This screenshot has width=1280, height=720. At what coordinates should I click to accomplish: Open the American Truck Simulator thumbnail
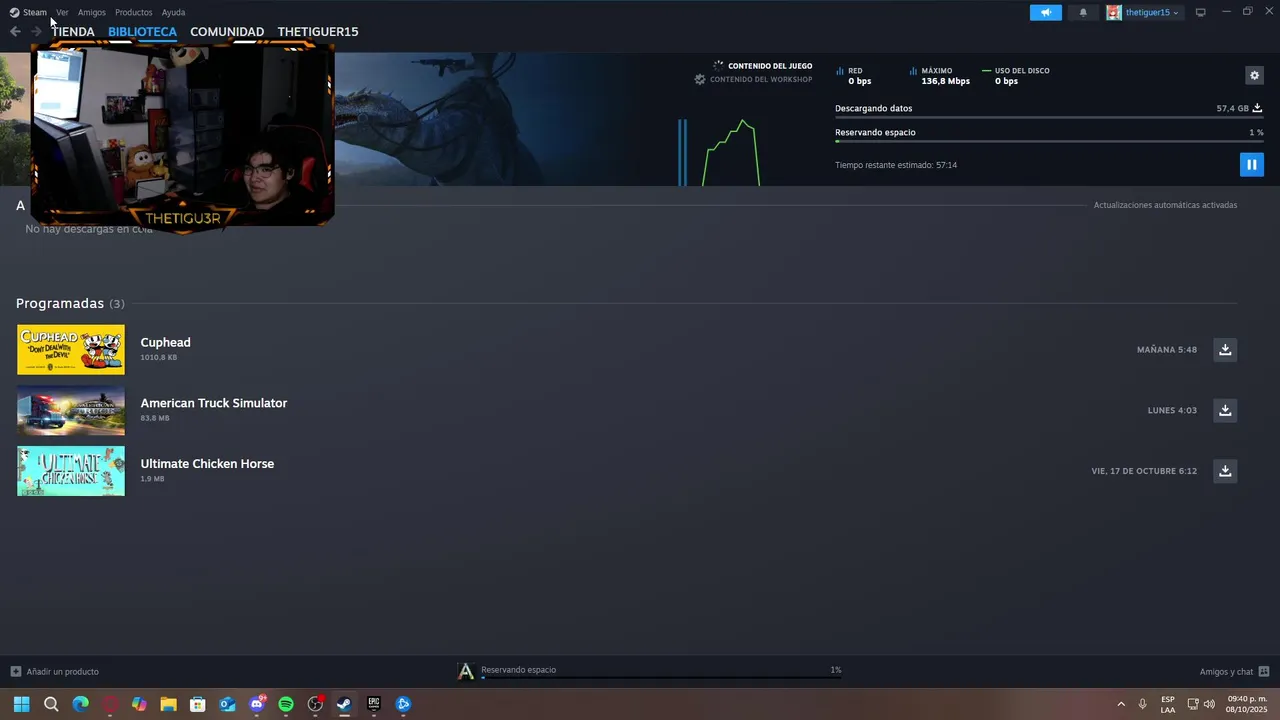pyautogui.click(x=71, y=410)
